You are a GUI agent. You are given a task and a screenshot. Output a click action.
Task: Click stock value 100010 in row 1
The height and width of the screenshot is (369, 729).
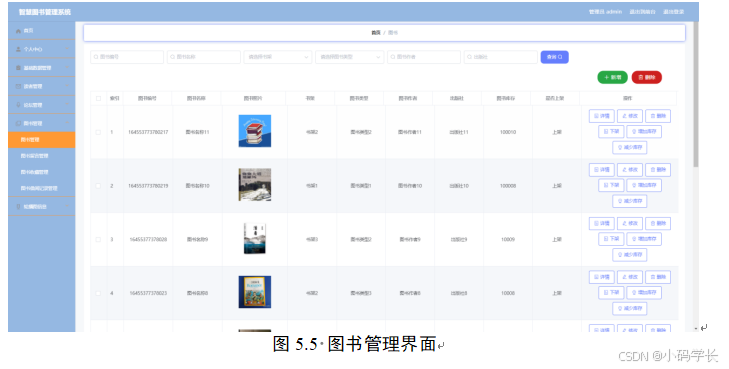[508, 132]
